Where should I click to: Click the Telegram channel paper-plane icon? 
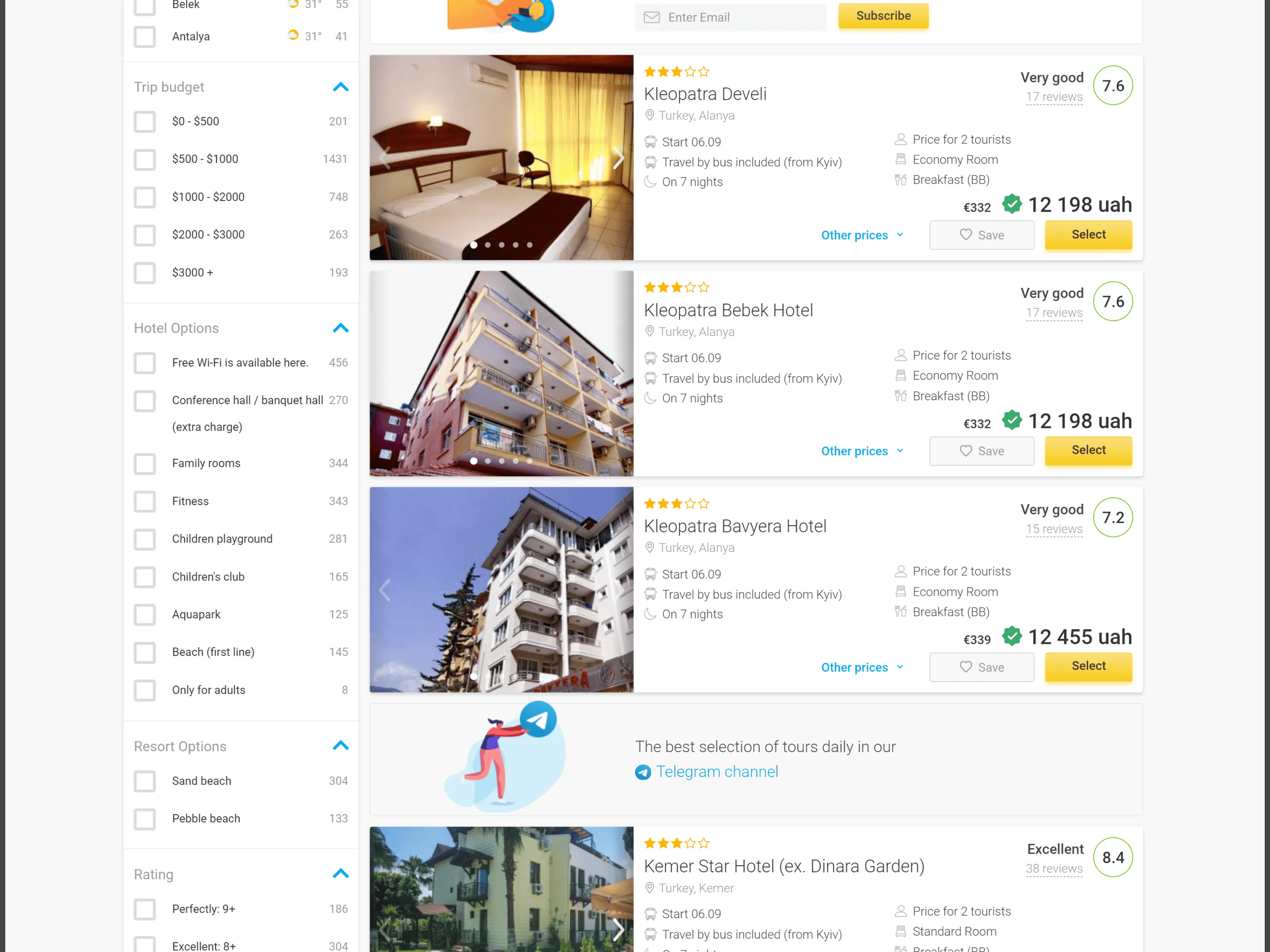click(x=642, y=773)
